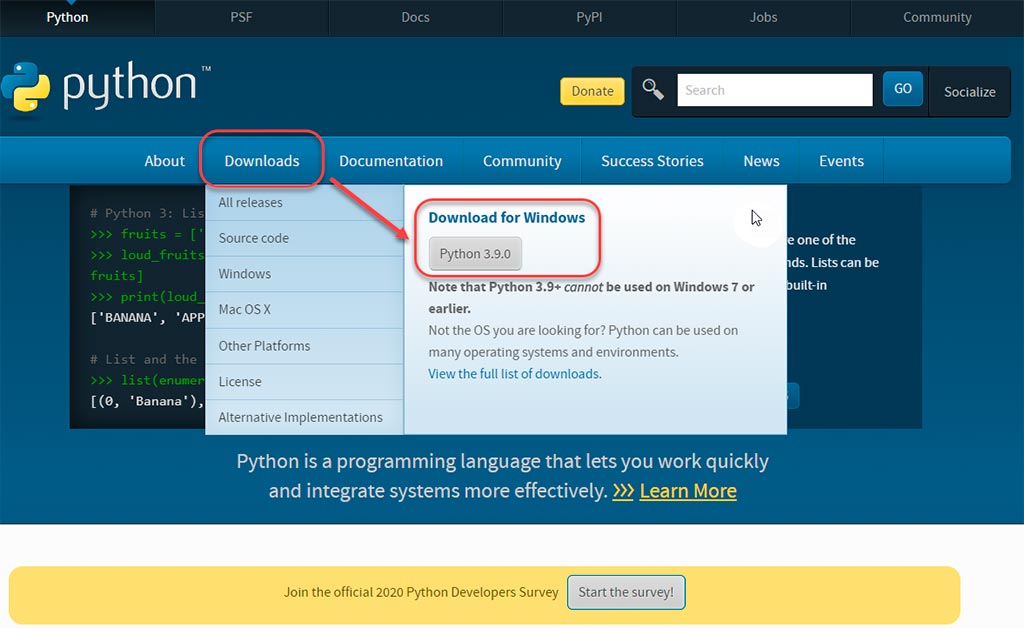Select Alternative Implementations submenu item
This screenshot has height=628, width=1024.
(304, 417)
